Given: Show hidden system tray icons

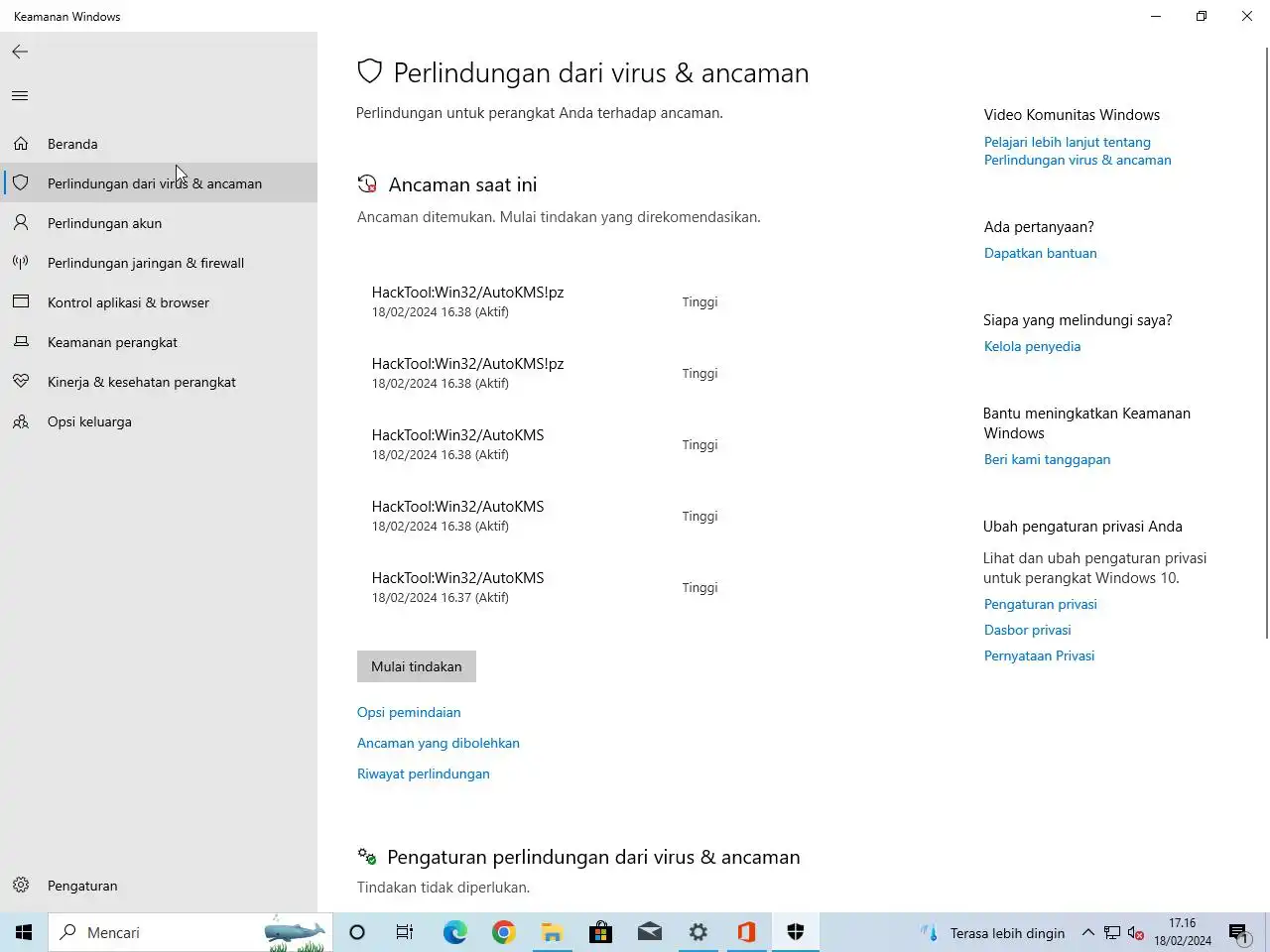Looking at the screenshot, I should tap(1087, 933).
